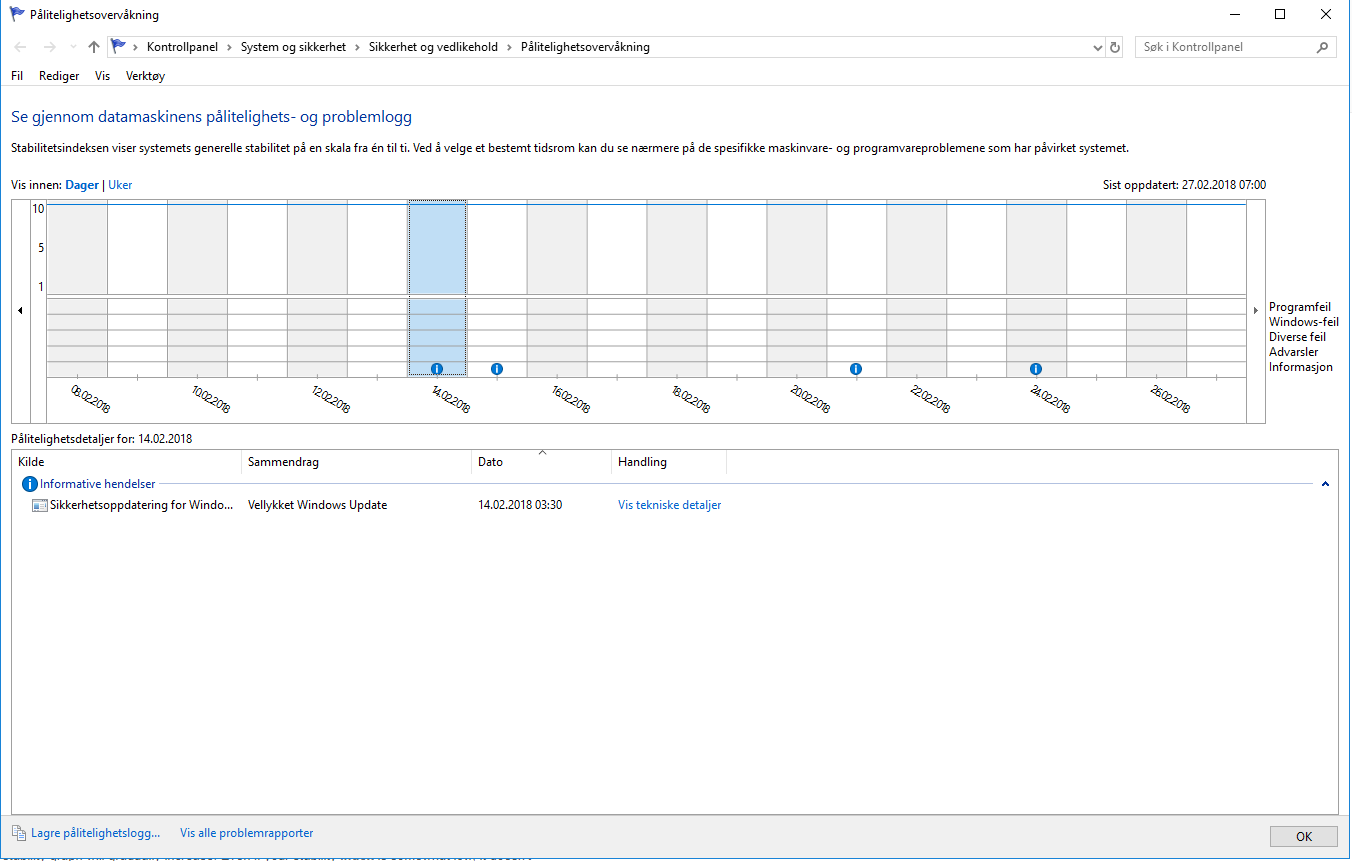Open the Vis menu
This screenshot has width=1352, height=861.
coord(102,76)
